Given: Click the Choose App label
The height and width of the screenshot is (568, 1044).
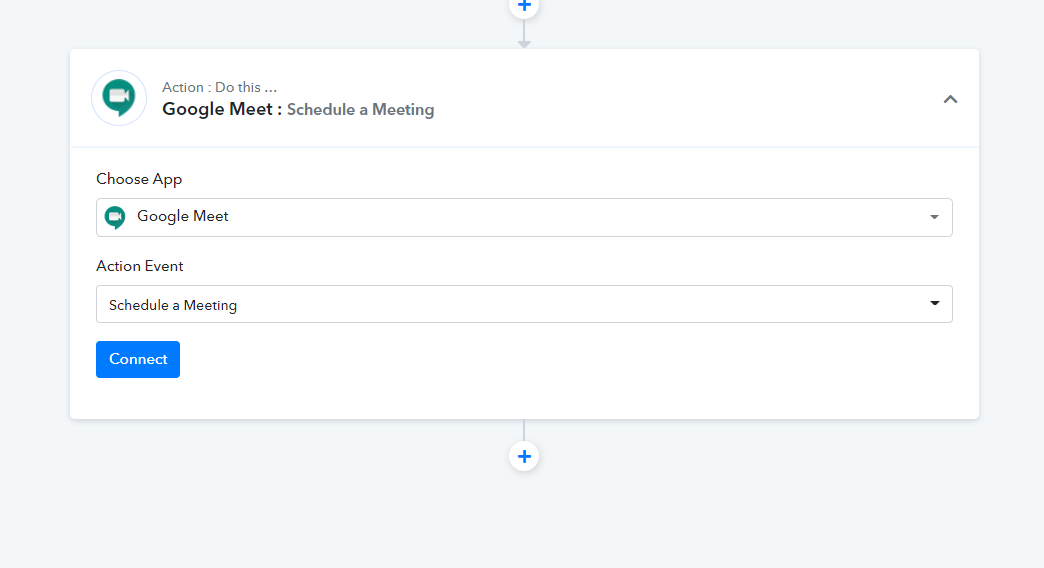Looking at the screenshot, I should pyautogui.click(x=139, y=179).
